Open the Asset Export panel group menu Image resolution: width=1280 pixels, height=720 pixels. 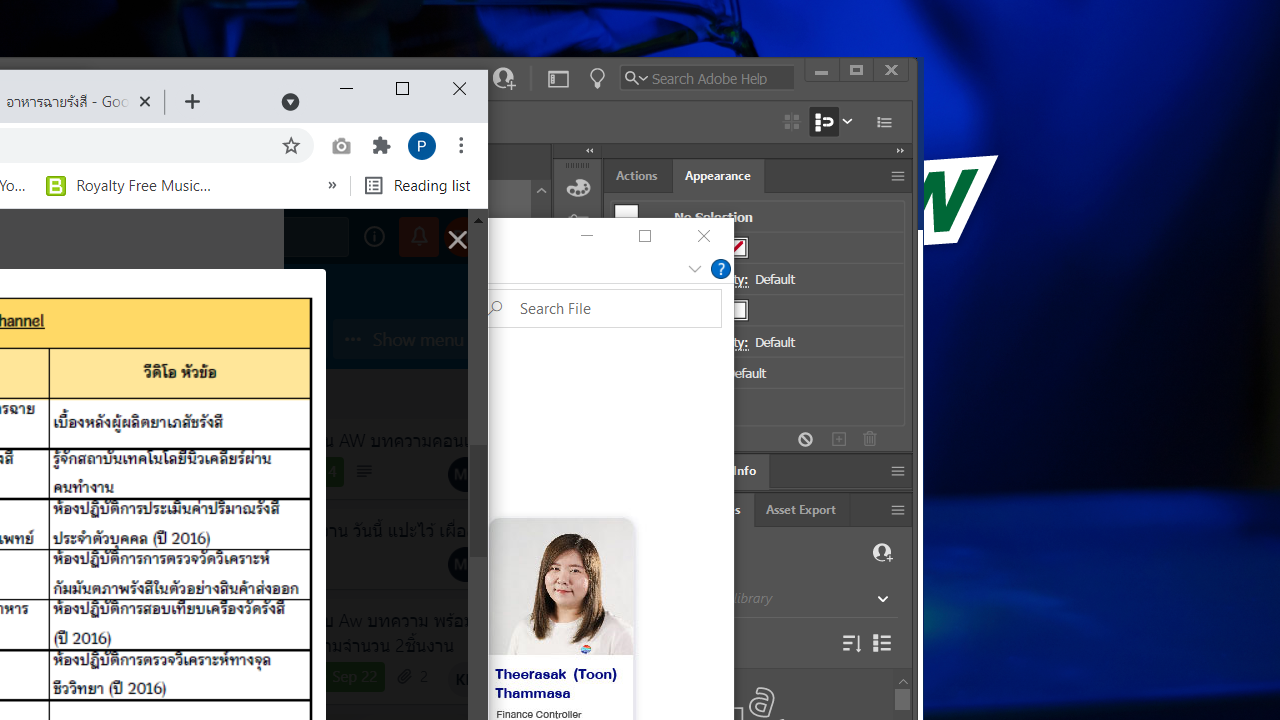[897, 510]
